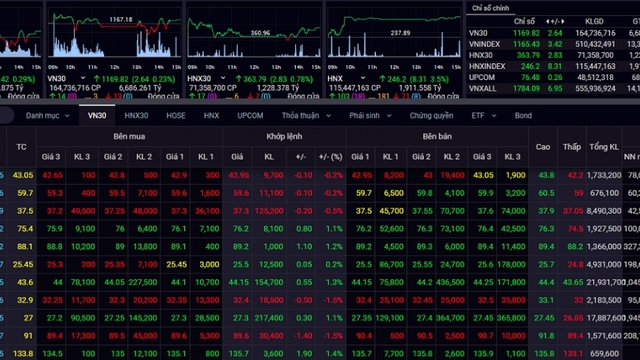640x360 pixels.
Task: Click matched volume 217,400
Action: (269, 318)
